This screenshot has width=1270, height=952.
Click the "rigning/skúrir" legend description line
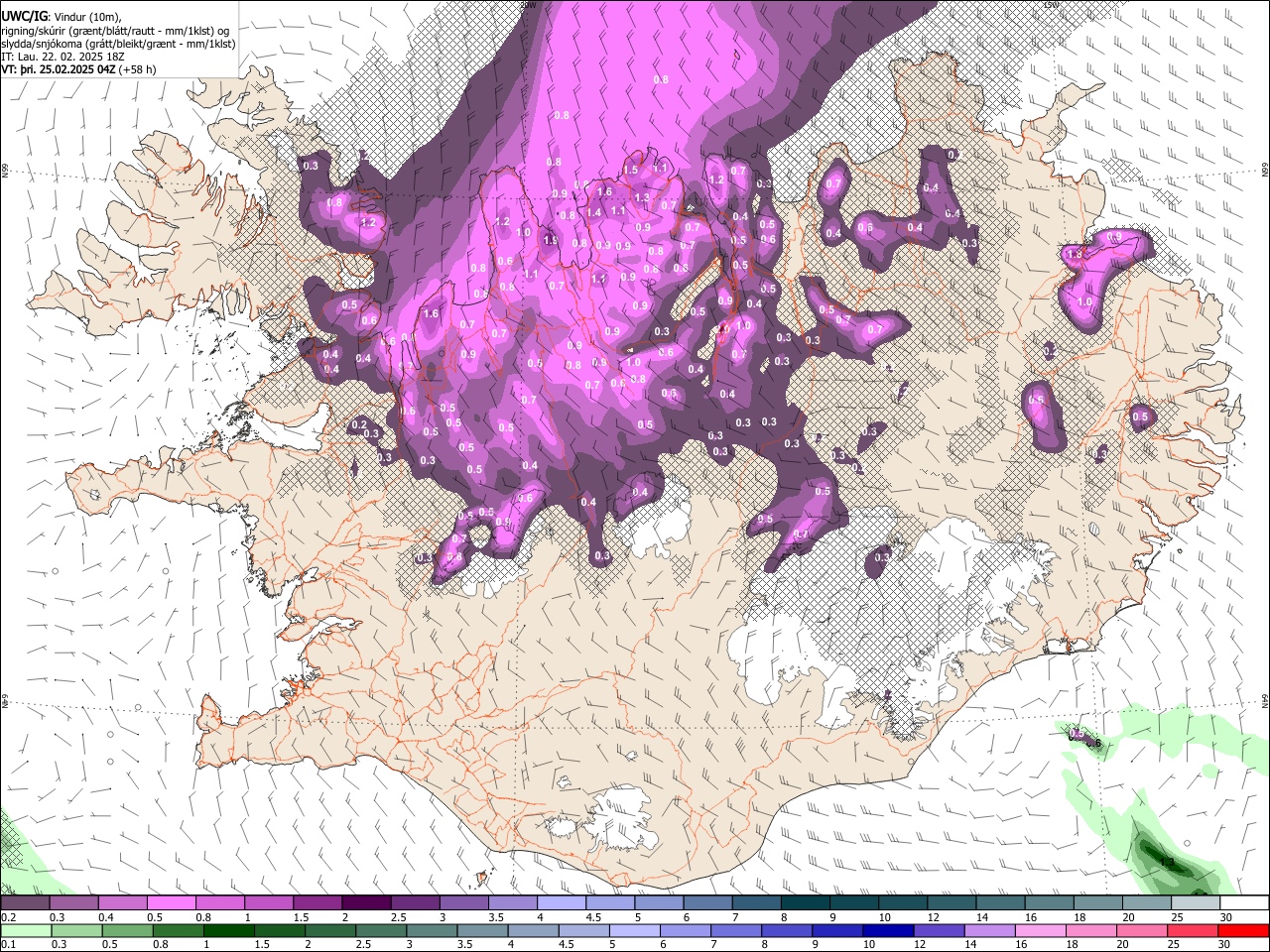pos(115,31)
